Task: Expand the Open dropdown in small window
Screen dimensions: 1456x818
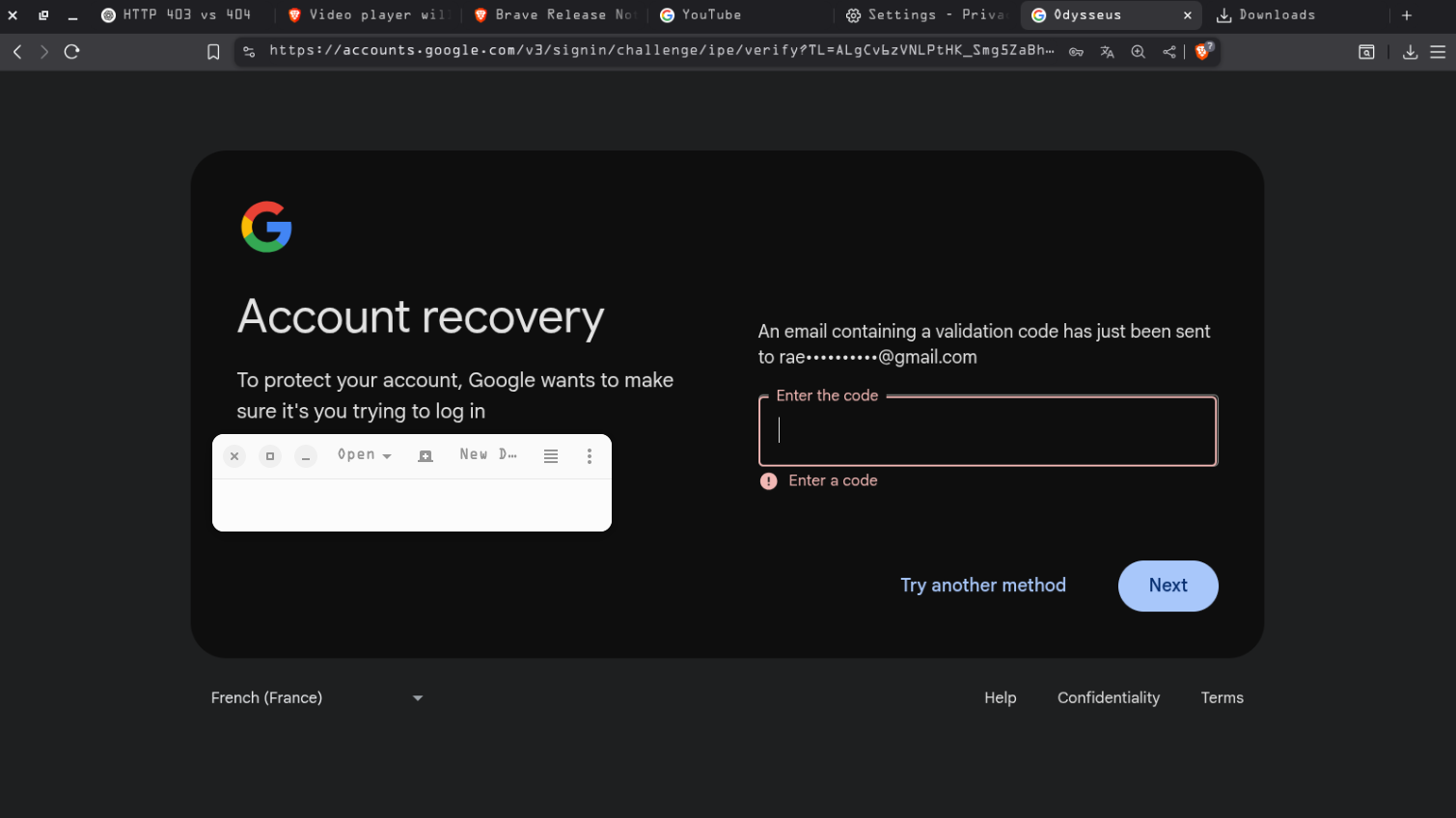Action: (365, 455)
